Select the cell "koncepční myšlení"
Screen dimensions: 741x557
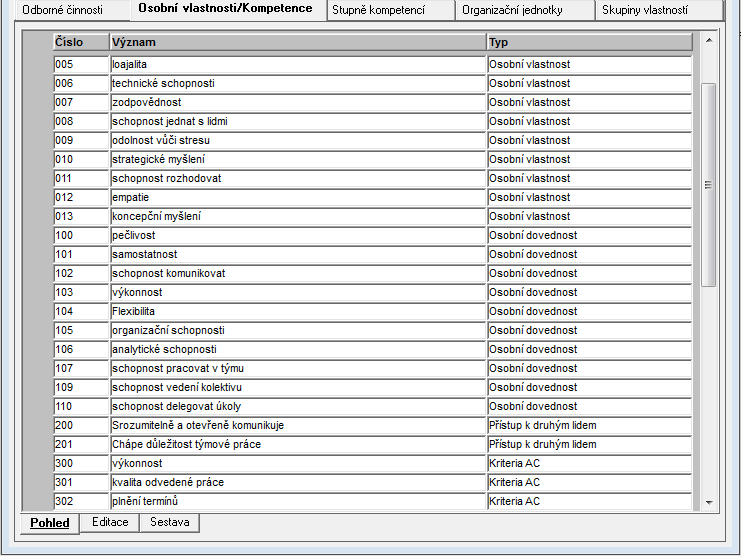coord(298,216)
